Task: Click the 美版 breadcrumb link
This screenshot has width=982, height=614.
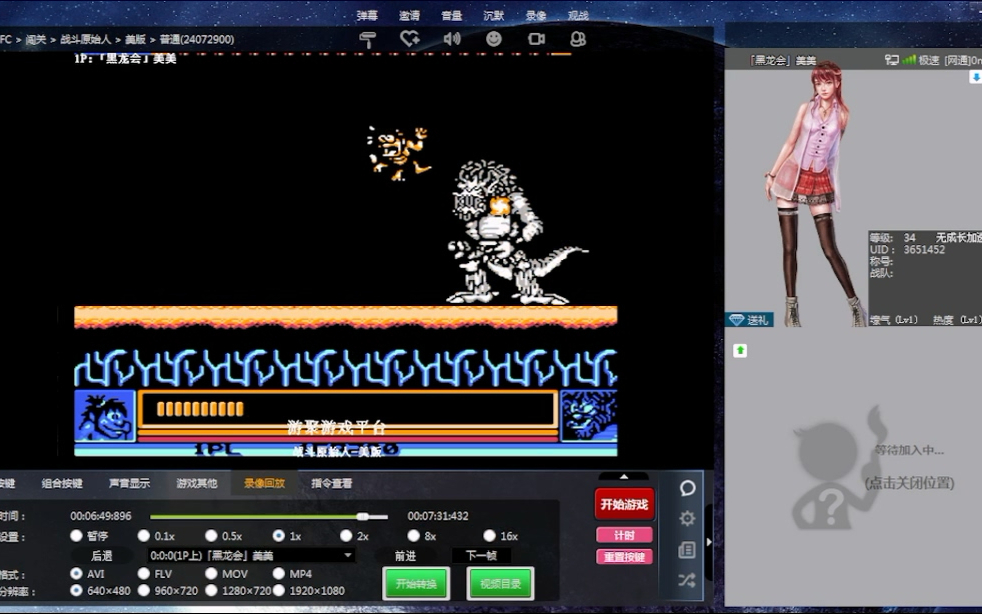Action: tap(135, 39)
